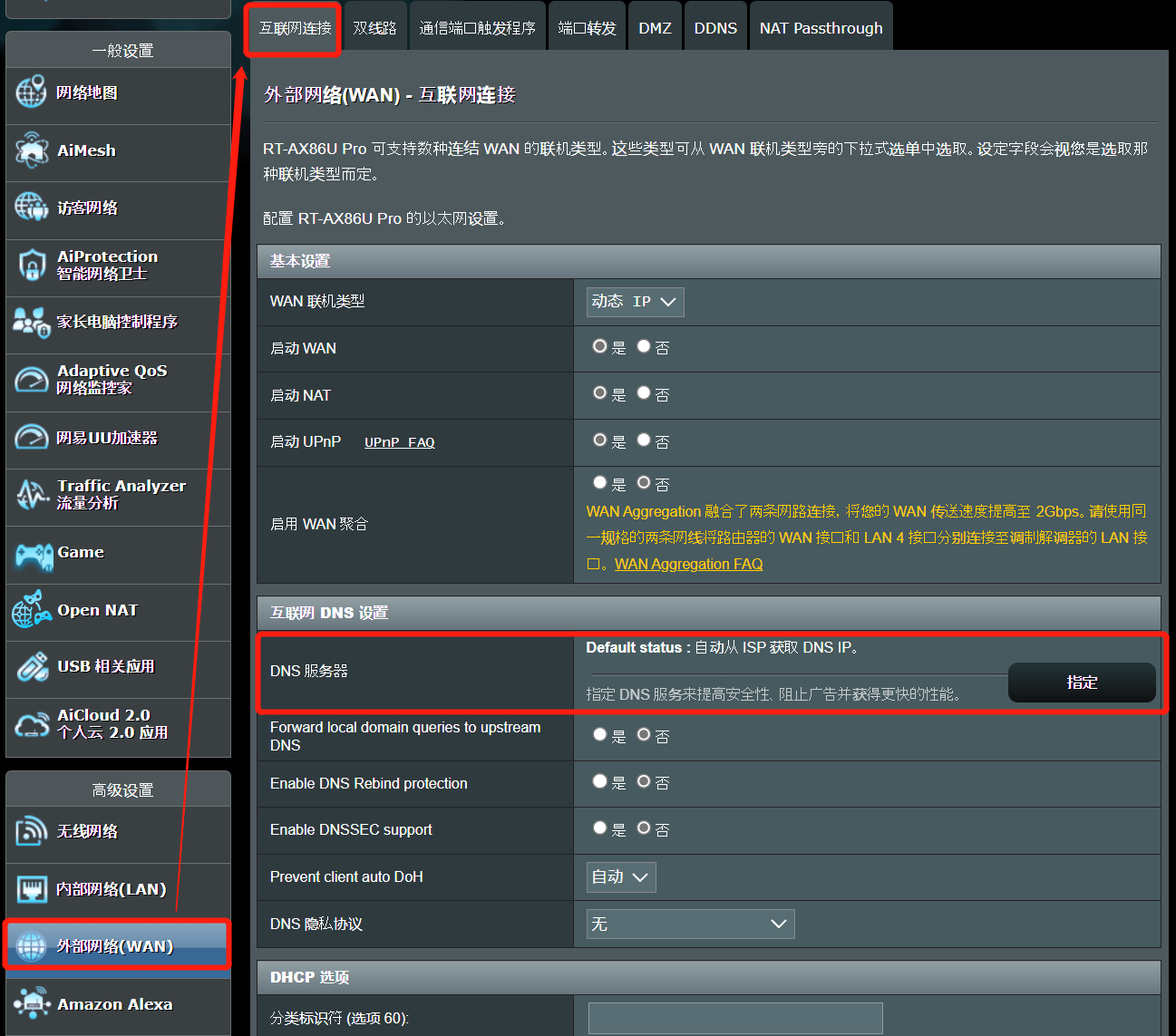The width and height of the screenshot is (1176, 1036).
Task: Click the AiProtection 智能网络卫士 label
Action: 107,265
